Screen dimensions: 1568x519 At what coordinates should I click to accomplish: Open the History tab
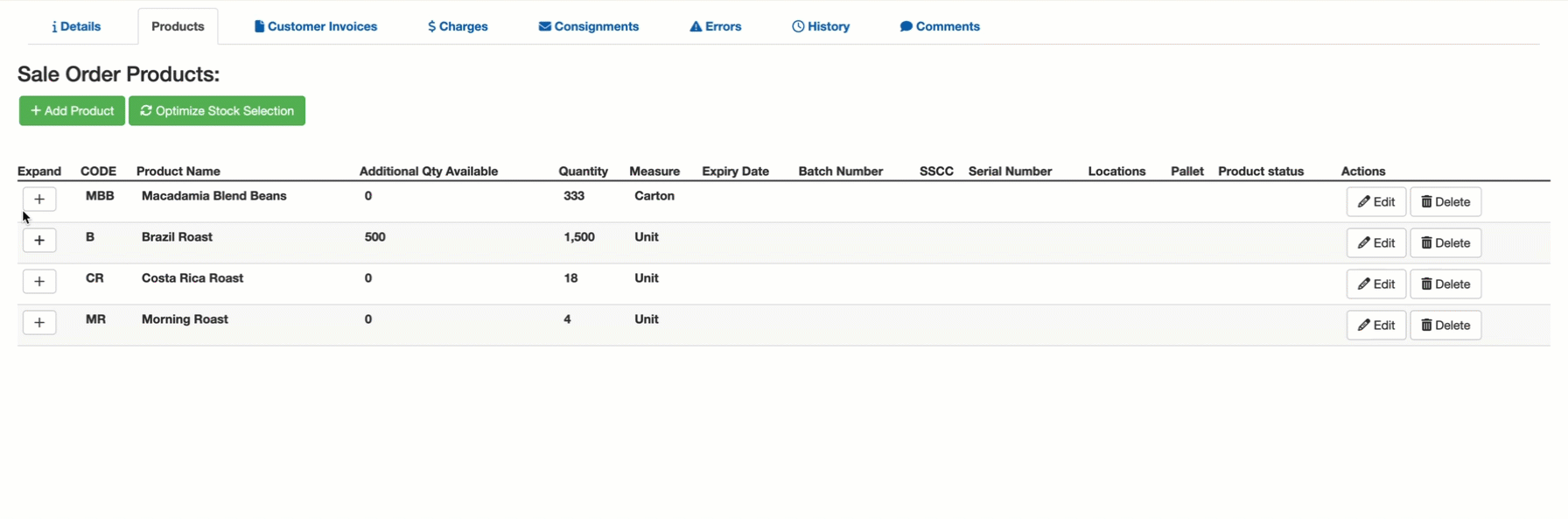[821, 27]
